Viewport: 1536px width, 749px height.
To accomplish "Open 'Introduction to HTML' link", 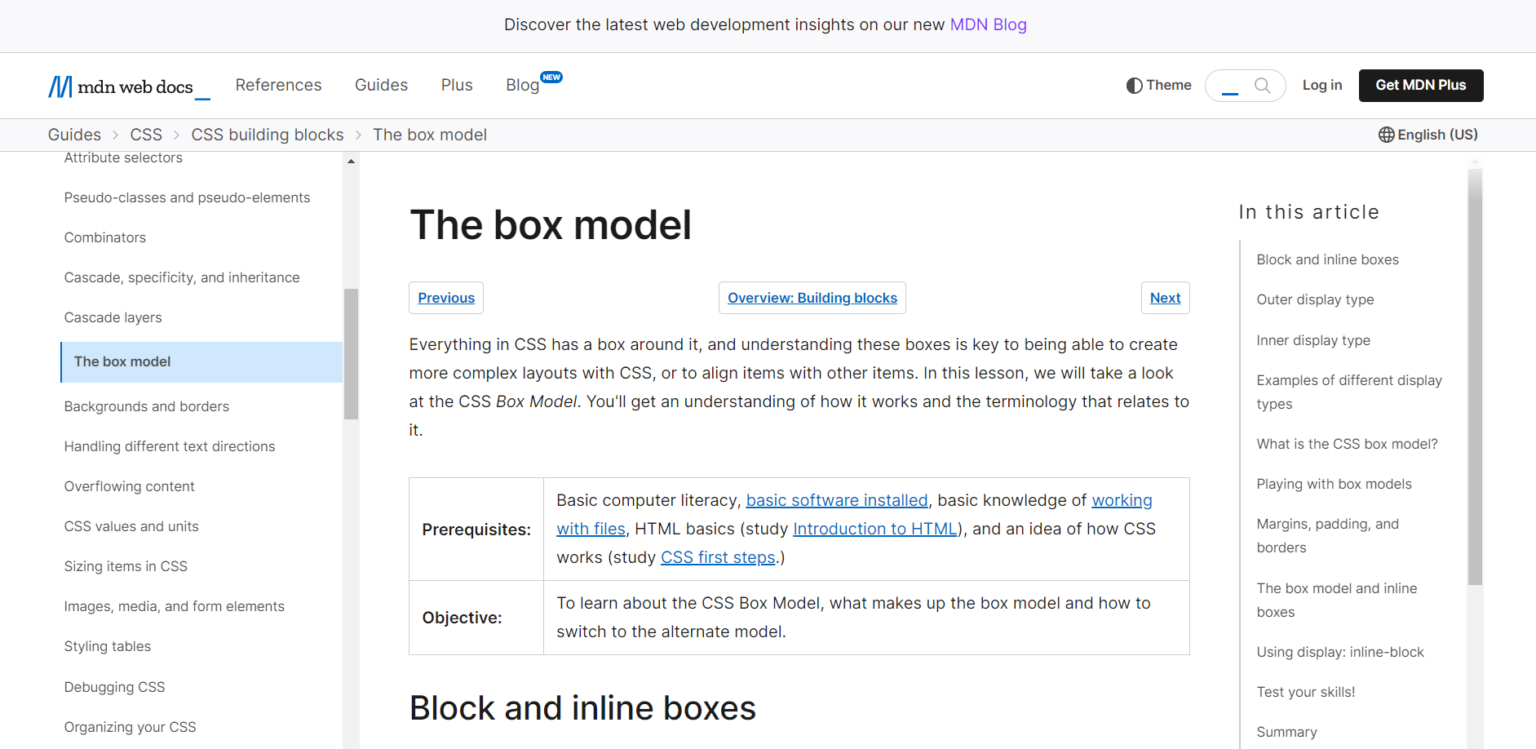I will [x=874, y=528].
